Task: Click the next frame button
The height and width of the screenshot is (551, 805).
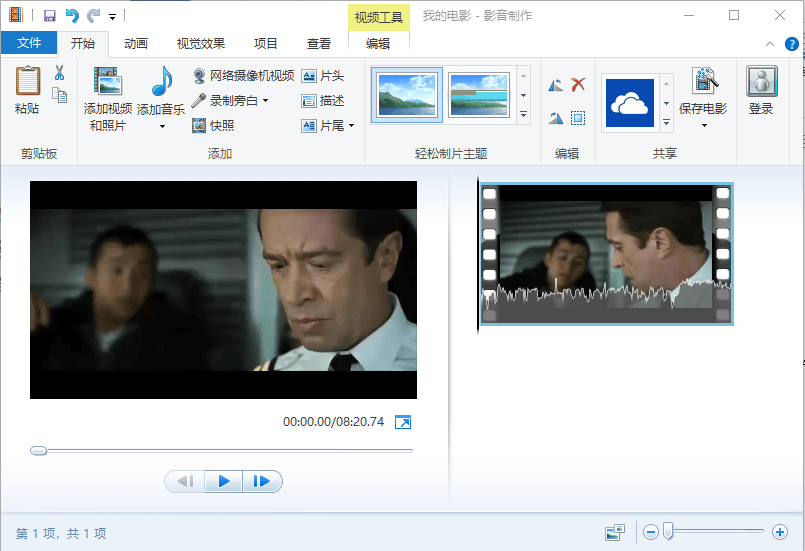Action: 262,481
